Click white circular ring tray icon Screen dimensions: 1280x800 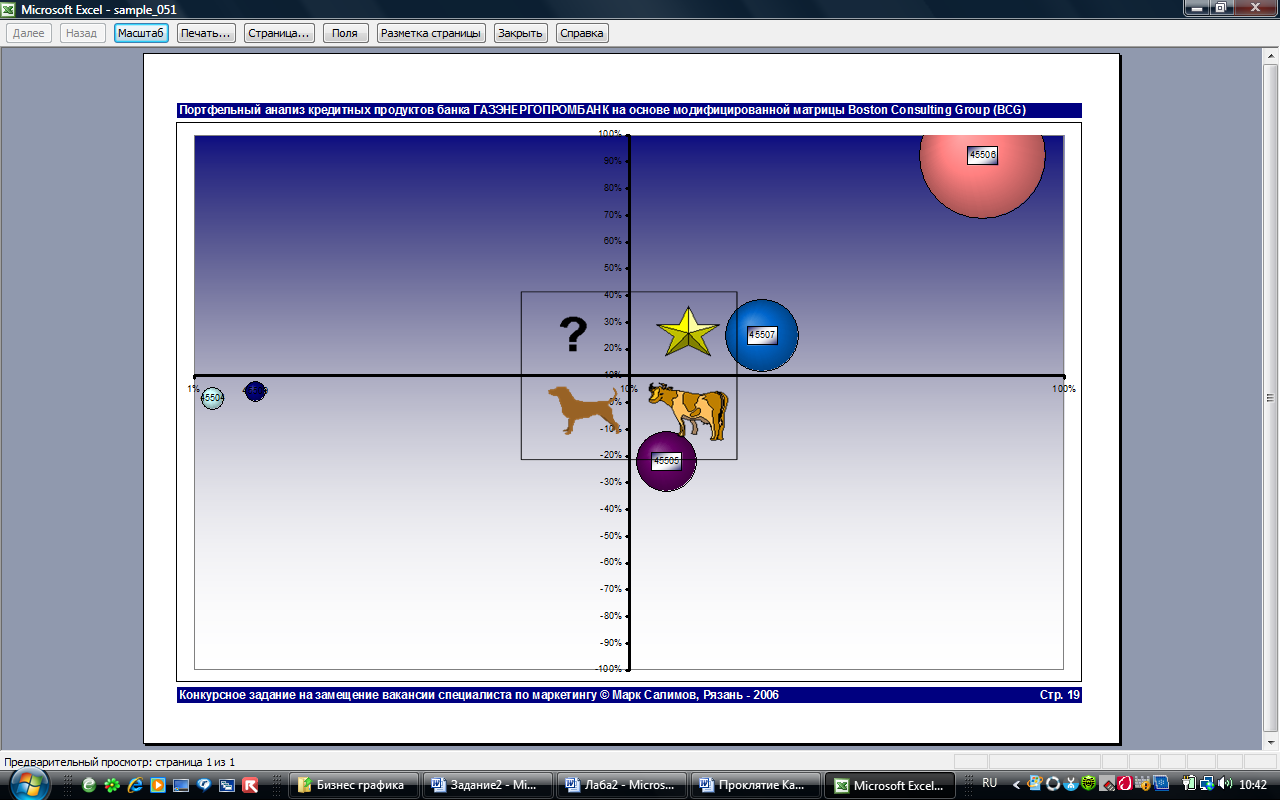pos(1053,783)
